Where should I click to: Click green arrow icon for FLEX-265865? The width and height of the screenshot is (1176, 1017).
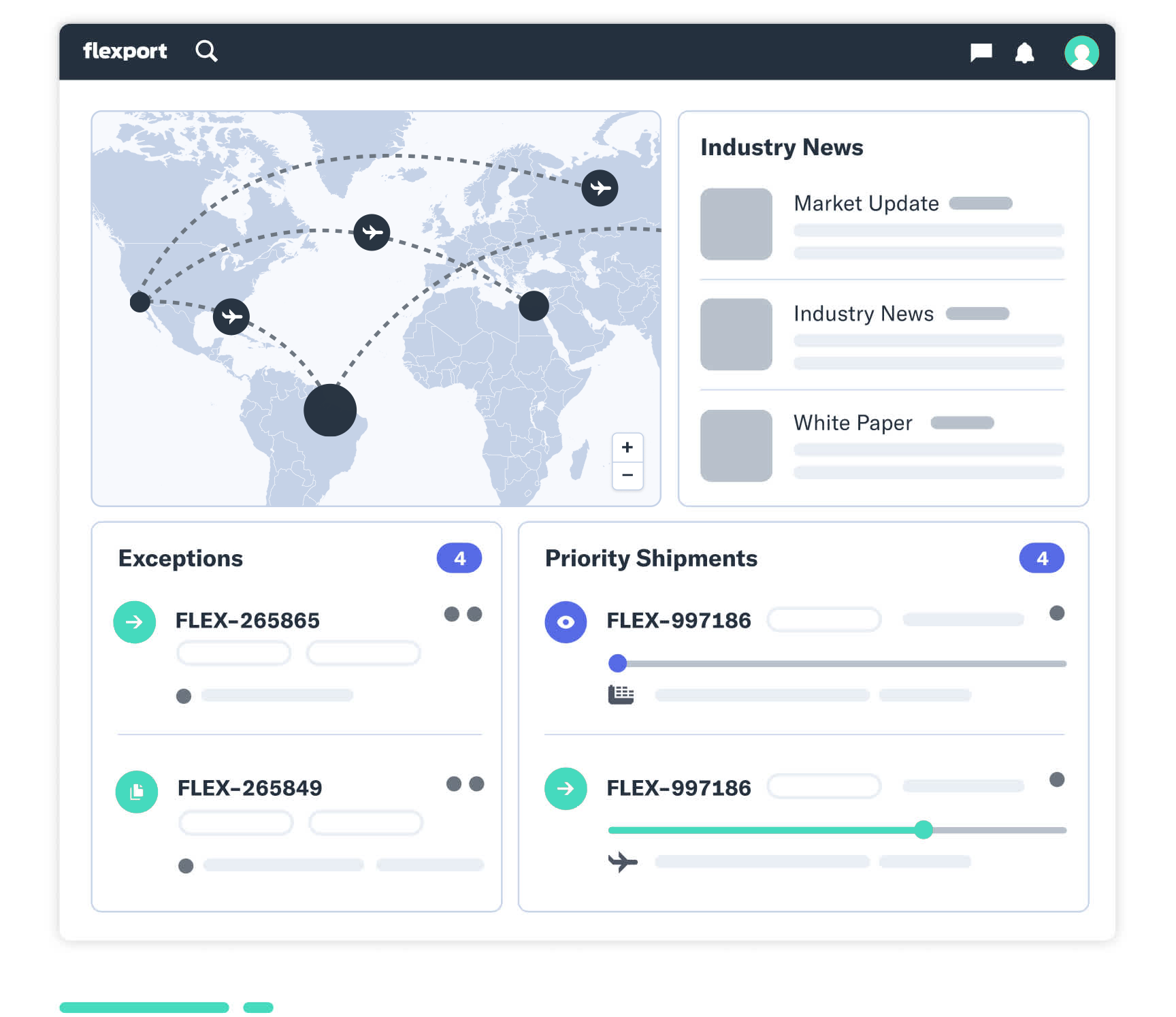coord(135,622)
